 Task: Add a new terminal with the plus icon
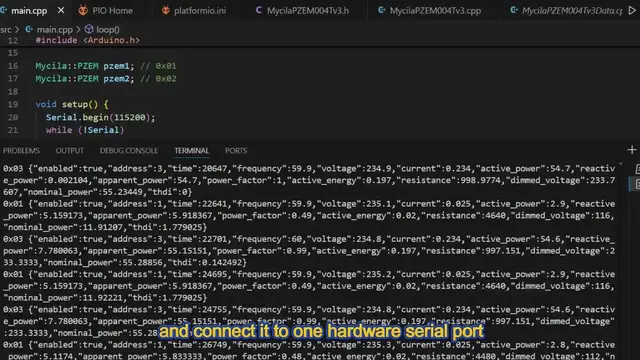(x=632, y=150)
